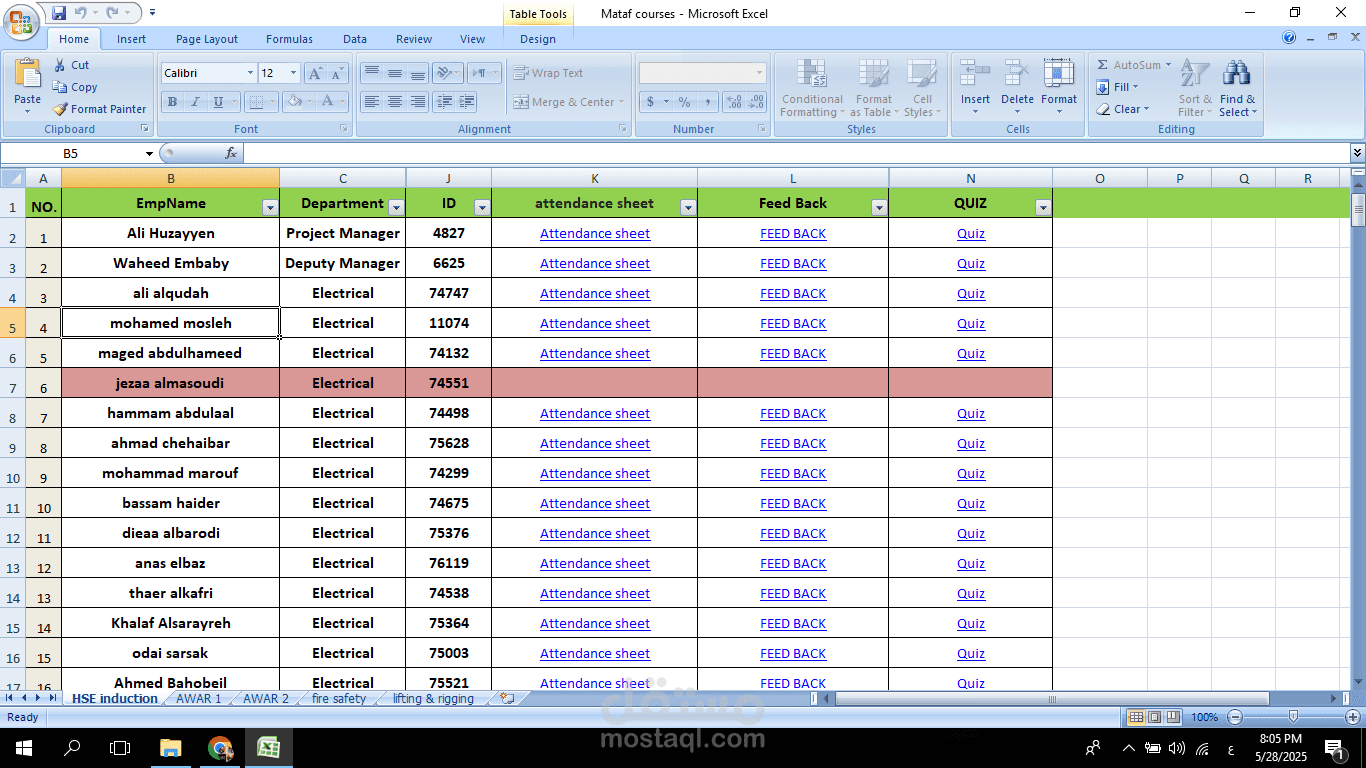1366x768 pixels.
Task: Open Windows taskbar search
Action: (x=72, y=747)
